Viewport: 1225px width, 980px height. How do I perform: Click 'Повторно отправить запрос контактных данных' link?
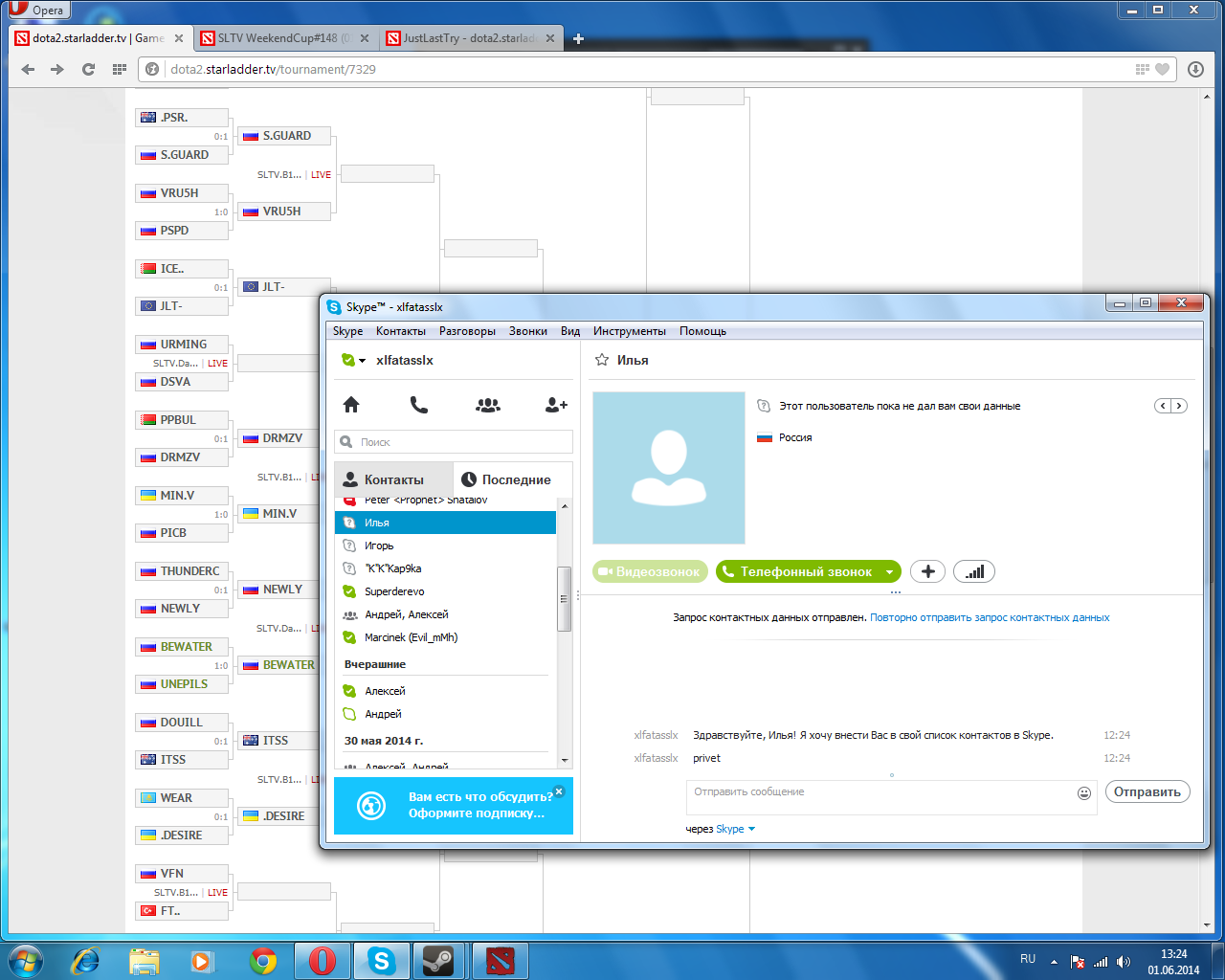(990, 617)
